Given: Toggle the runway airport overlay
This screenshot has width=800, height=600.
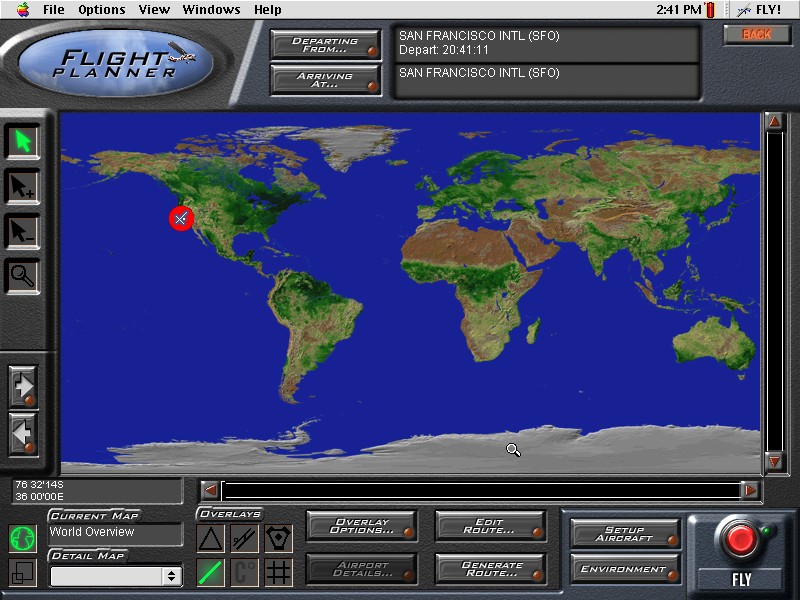Looking at the screenshot, I should pos(244,538).
